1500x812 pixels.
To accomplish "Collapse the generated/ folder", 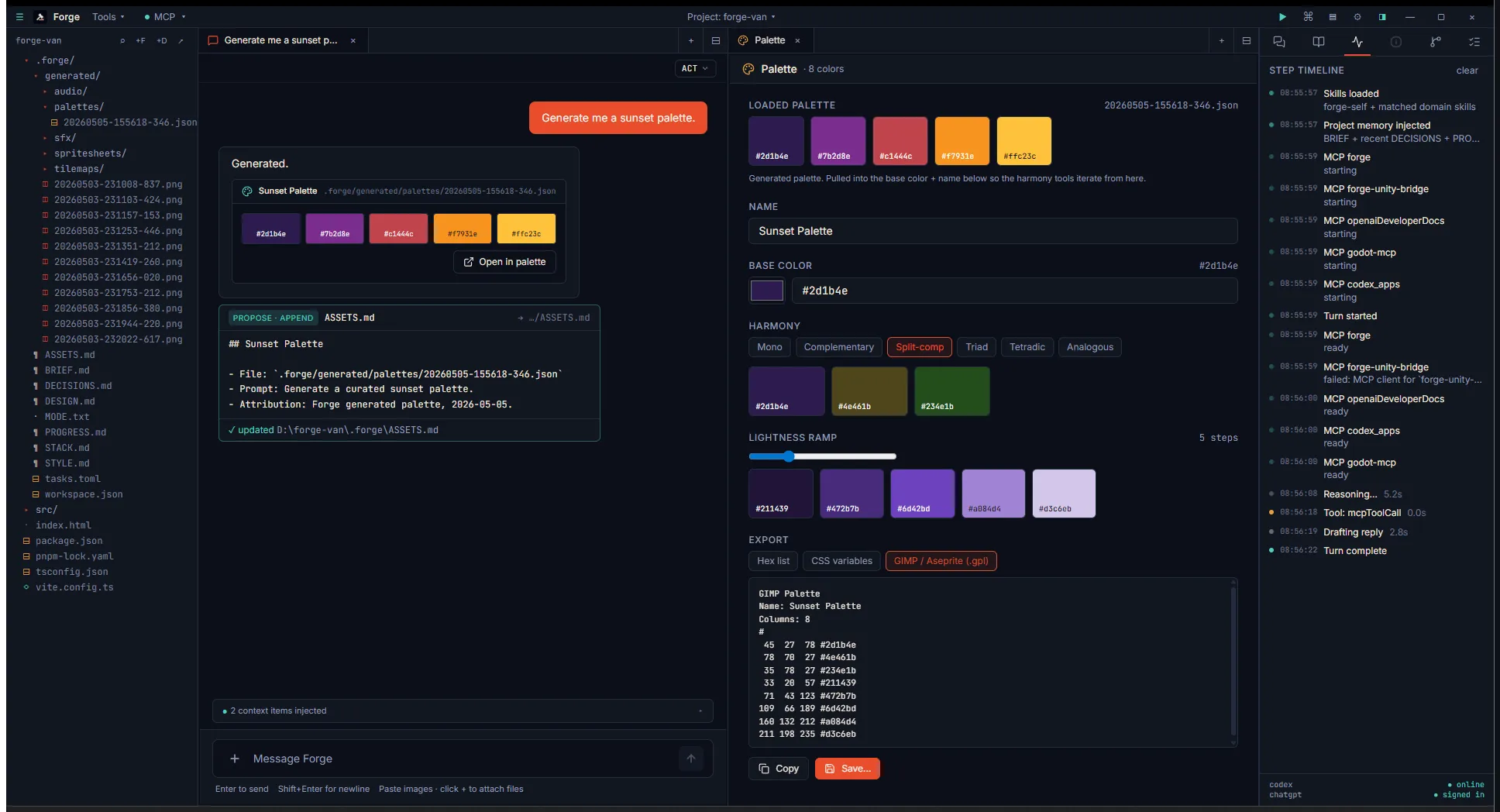I will coord(72,76).
